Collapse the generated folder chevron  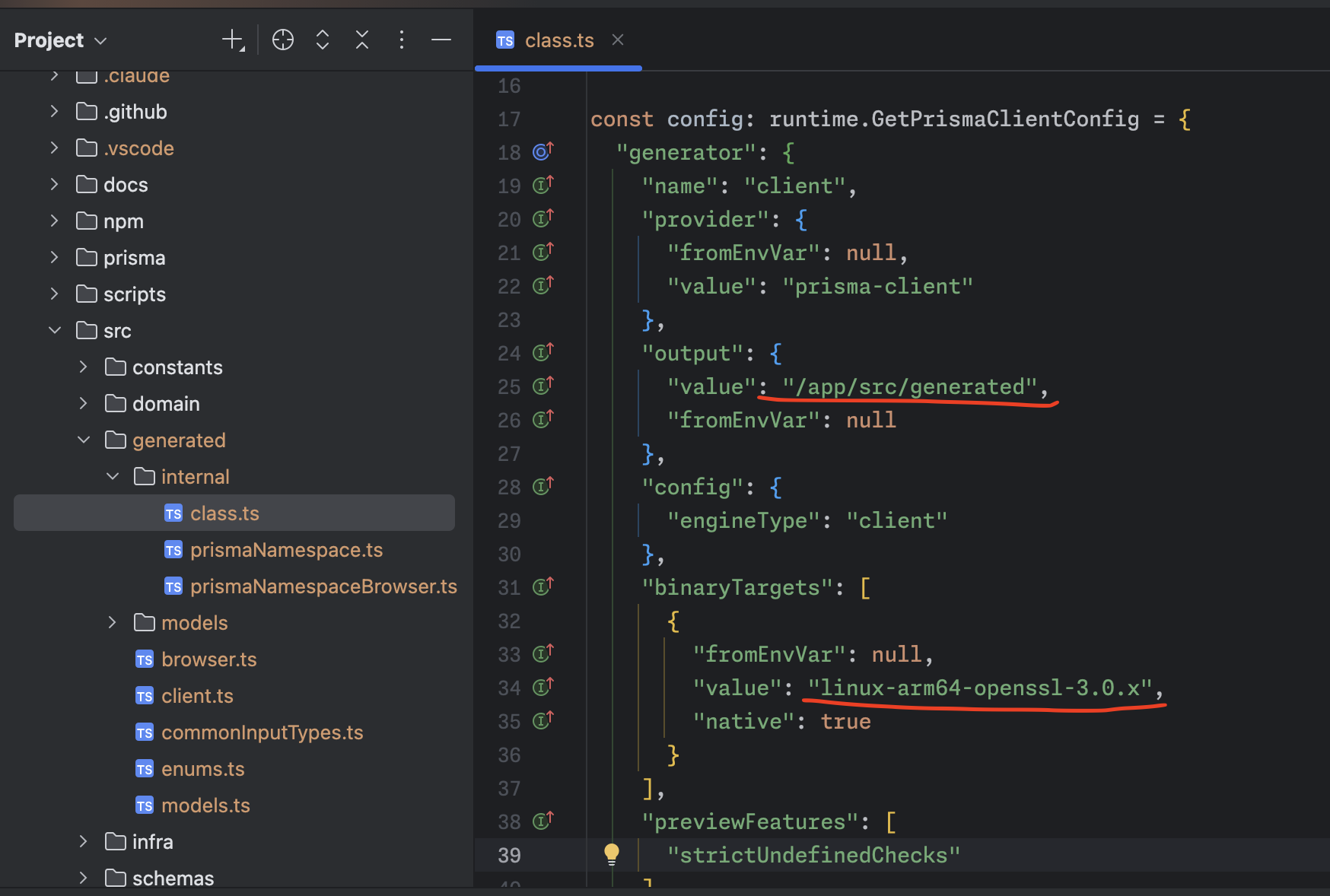(84, 440)
